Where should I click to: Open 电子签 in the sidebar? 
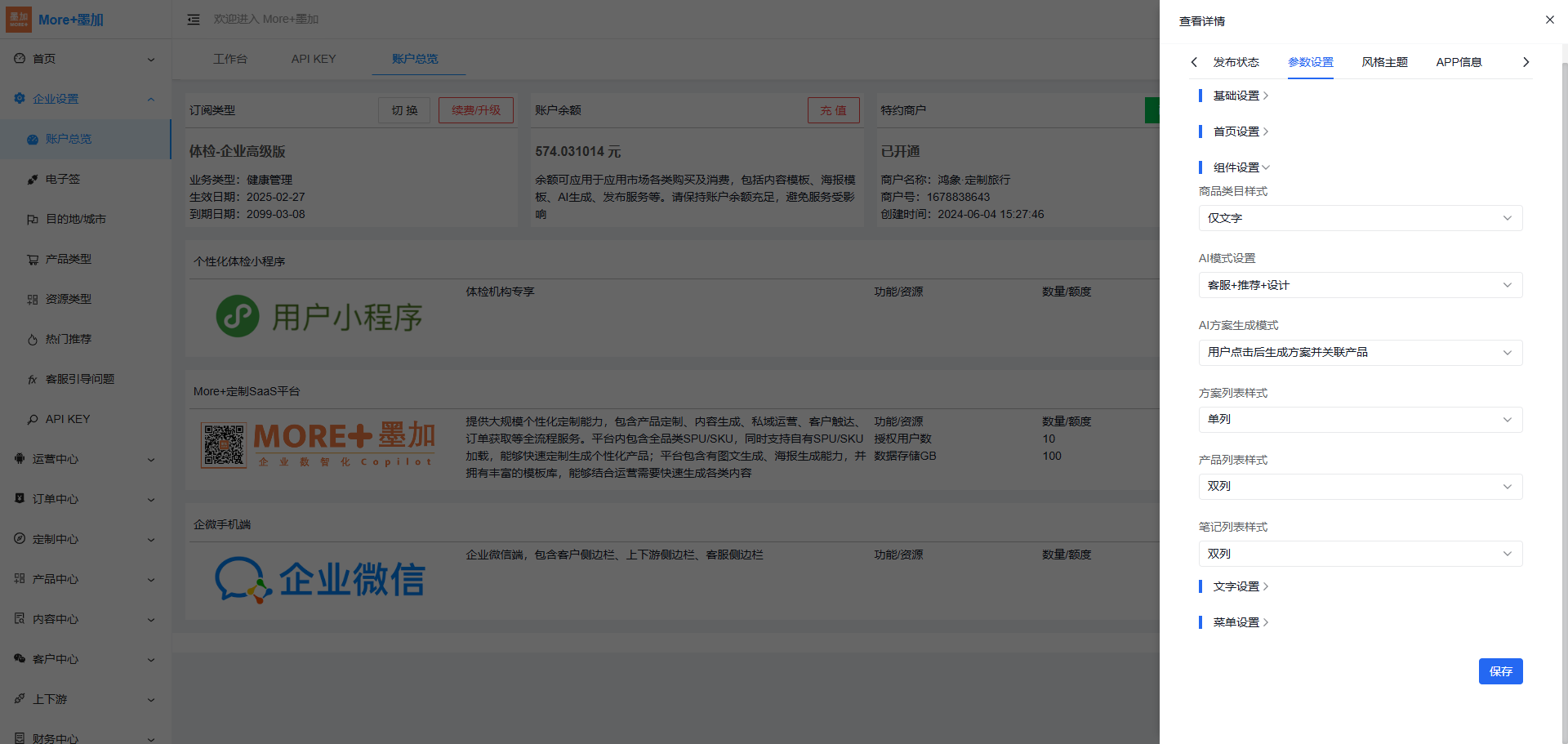click(x=63, y=179)
